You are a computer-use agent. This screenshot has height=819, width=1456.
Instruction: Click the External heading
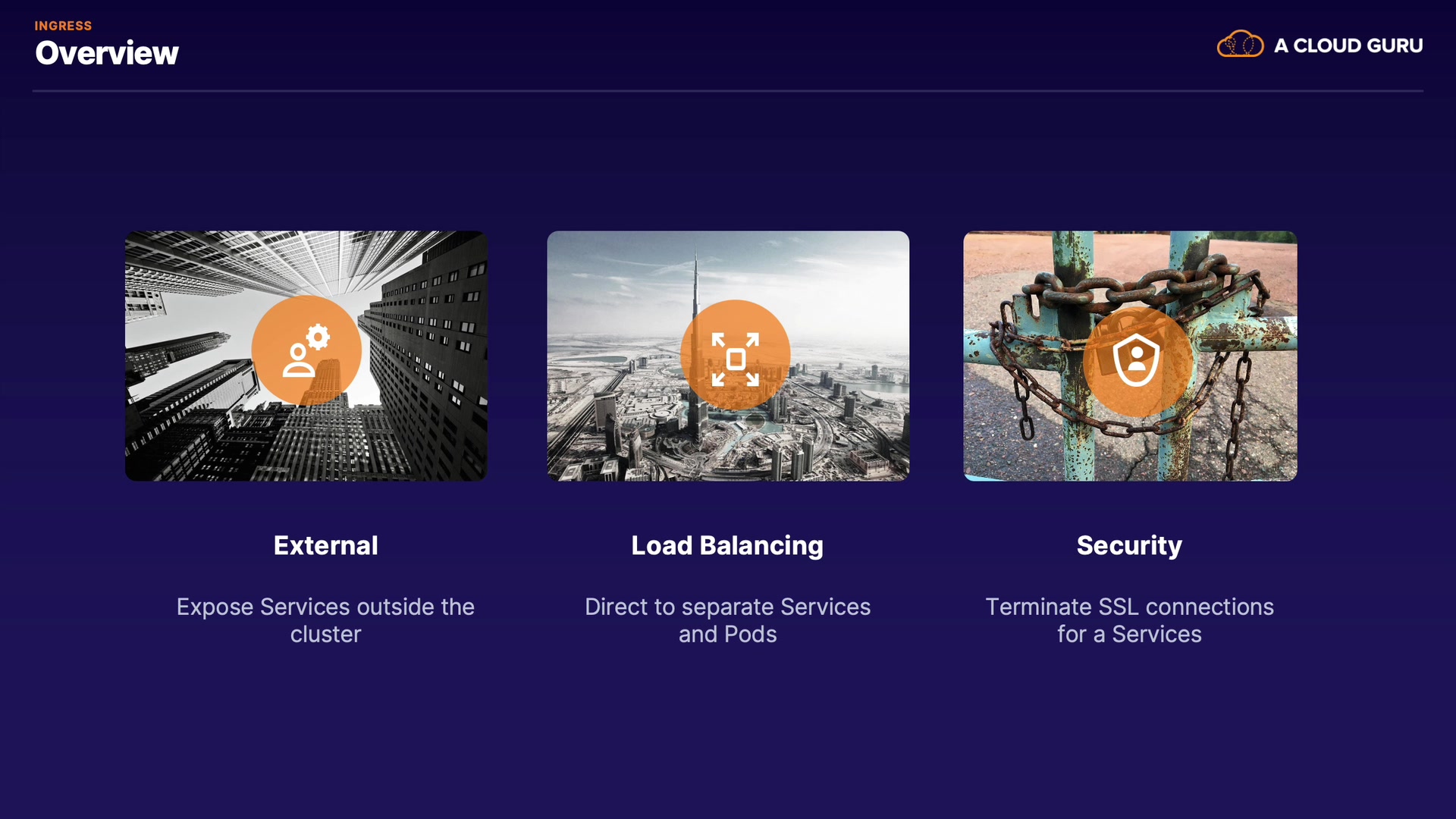pyautogui.click(x=326, y=545)
